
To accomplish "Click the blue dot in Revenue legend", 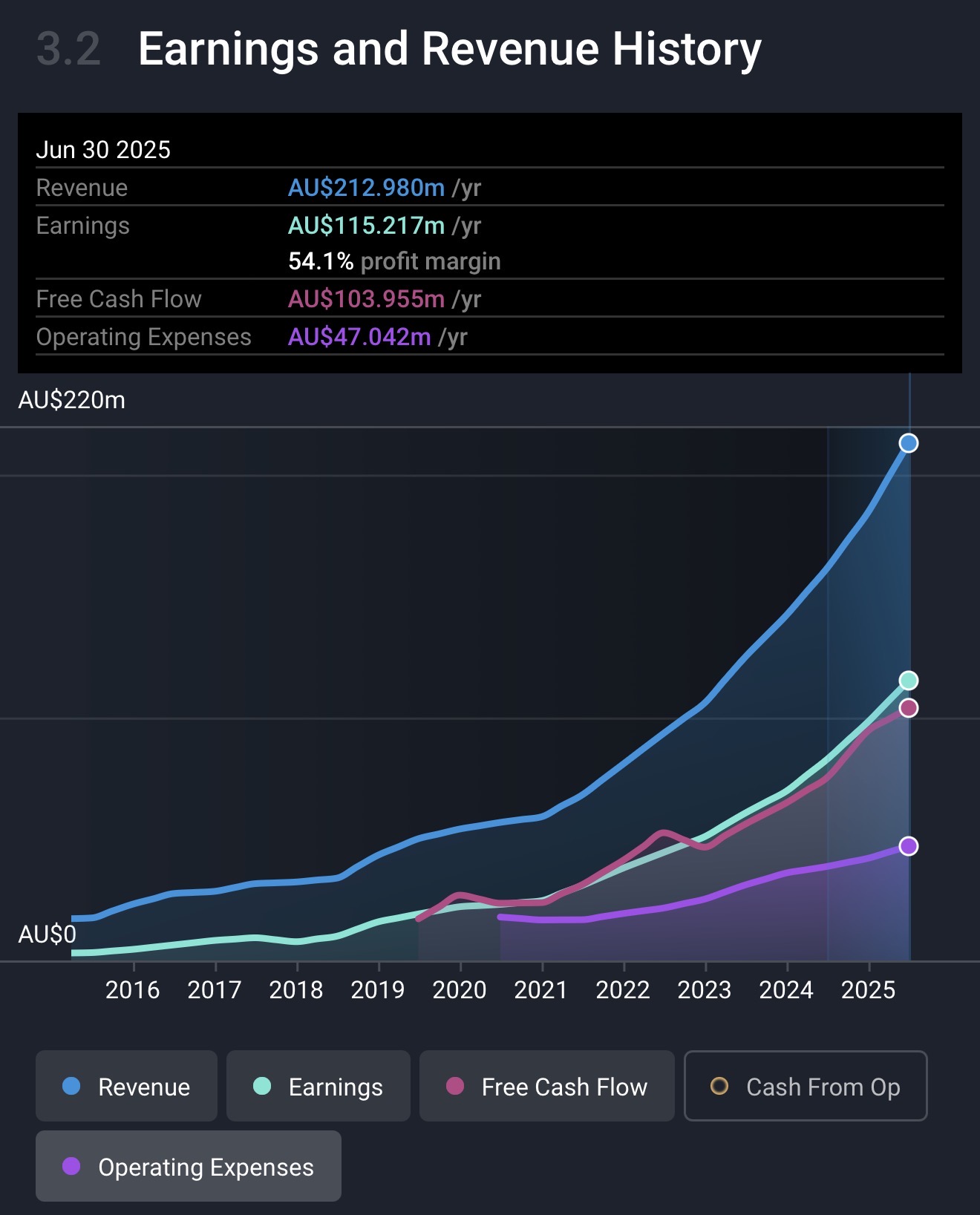I will click(71, 1087).
